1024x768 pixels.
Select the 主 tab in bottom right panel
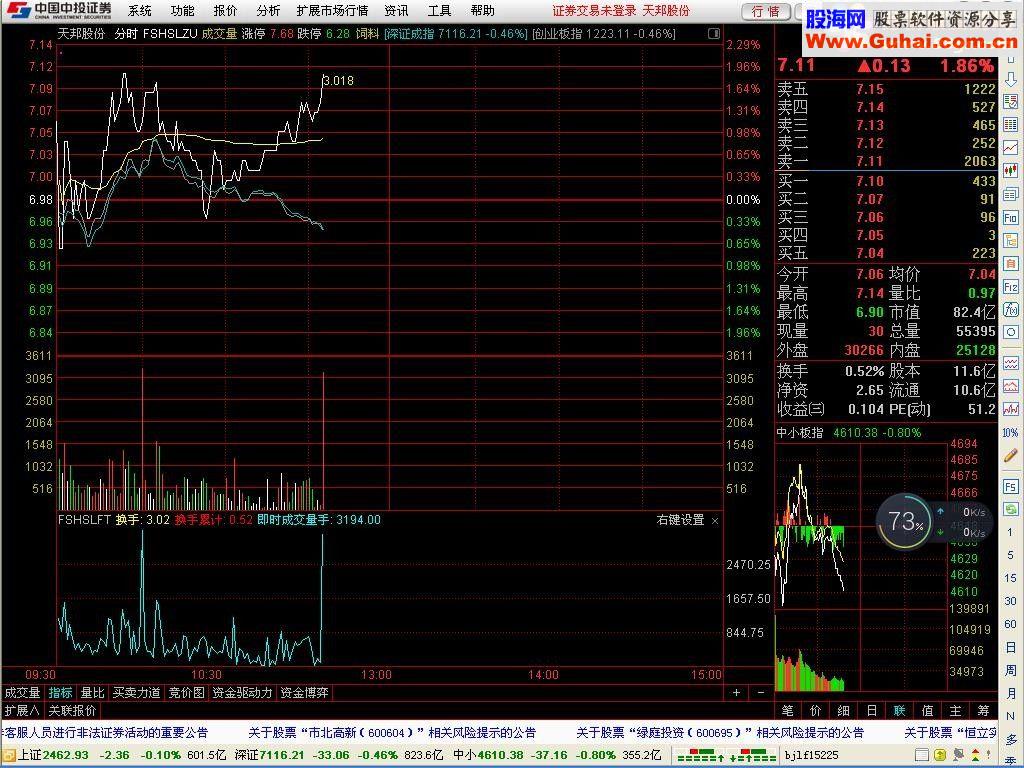tap(955, 711)
